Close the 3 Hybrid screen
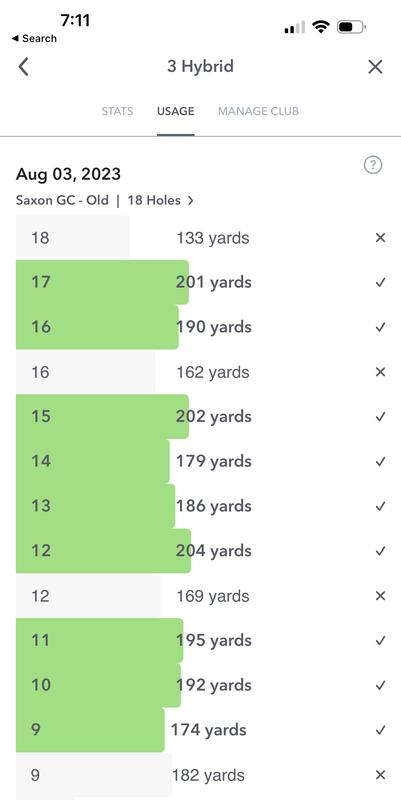 [x=375, y=67]
